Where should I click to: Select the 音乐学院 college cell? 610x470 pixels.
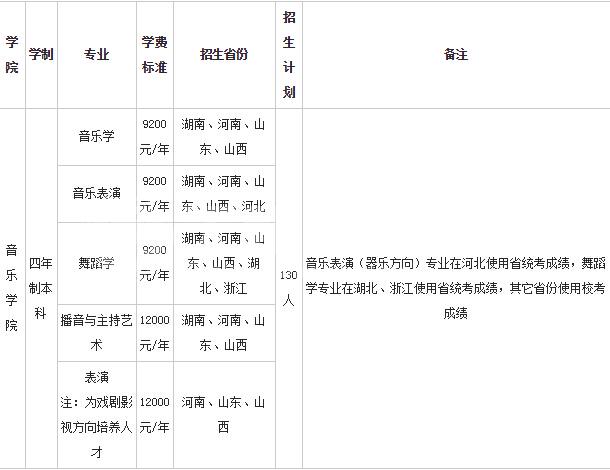(12, 287)
